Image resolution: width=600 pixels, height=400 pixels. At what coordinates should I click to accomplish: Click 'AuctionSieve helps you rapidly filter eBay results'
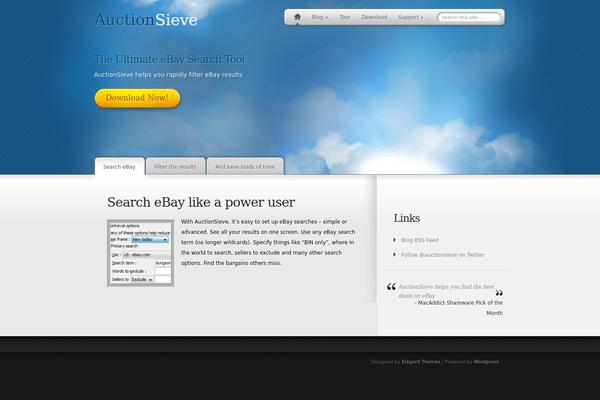(168, 75)
